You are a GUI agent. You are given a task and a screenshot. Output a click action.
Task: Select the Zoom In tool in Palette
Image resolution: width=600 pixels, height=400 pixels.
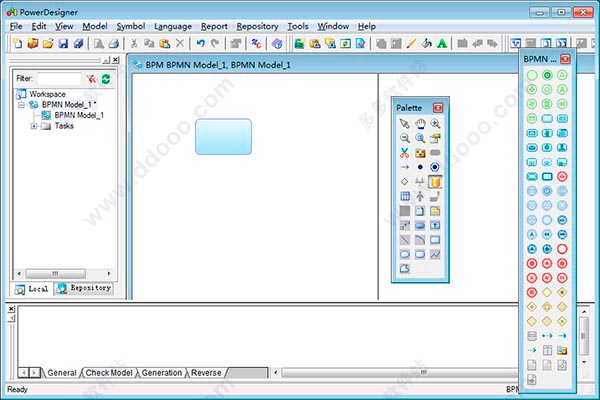(435, 124)
